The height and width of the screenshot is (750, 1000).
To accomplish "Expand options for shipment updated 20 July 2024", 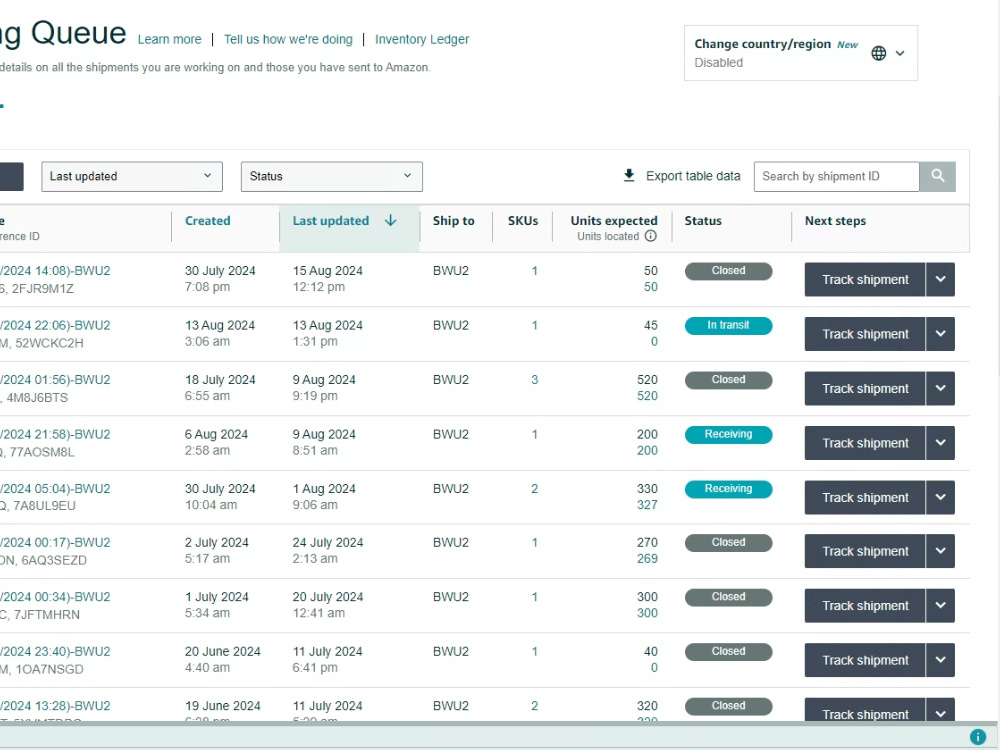I will click(x=940, y=606).
